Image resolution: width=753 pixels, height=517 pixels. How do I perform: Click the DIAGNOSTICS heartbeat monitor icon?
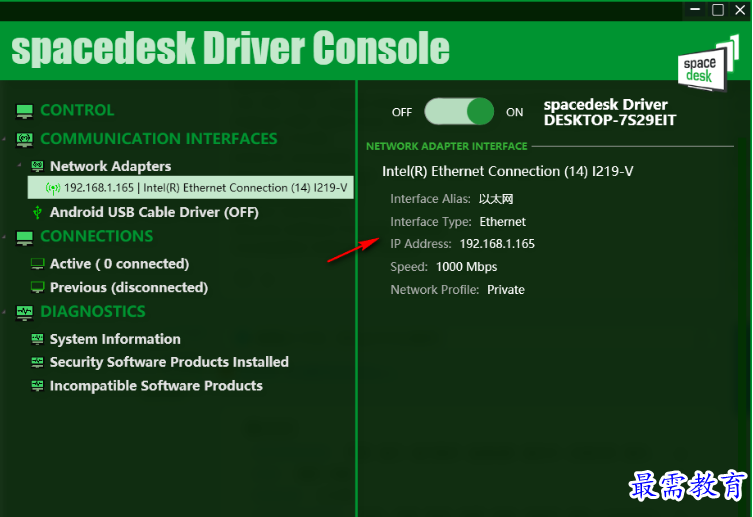coord(24,313)
